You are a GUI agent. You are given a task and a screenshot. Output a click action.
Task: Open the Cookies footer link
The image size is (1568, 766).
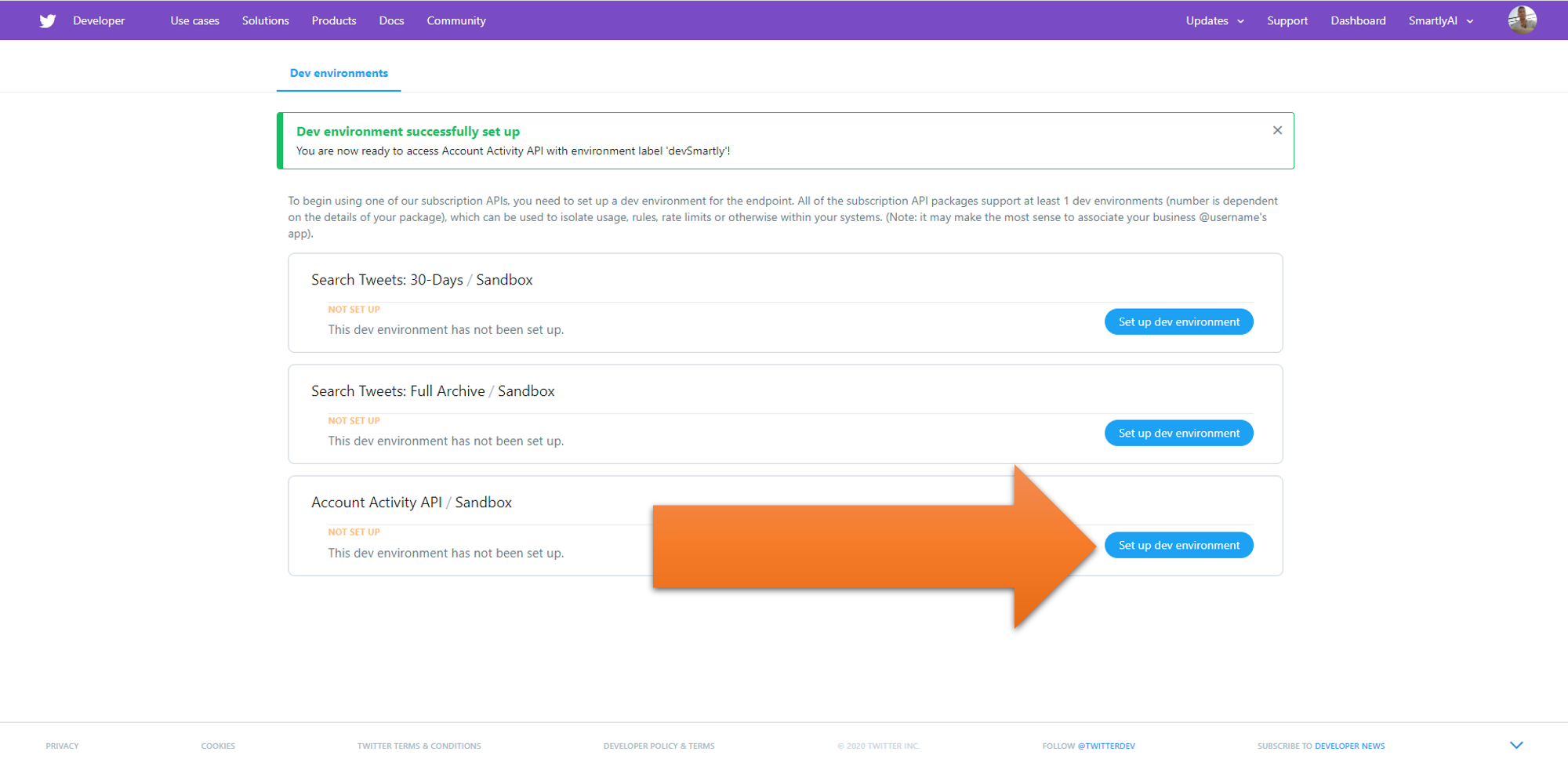(218, 746)
